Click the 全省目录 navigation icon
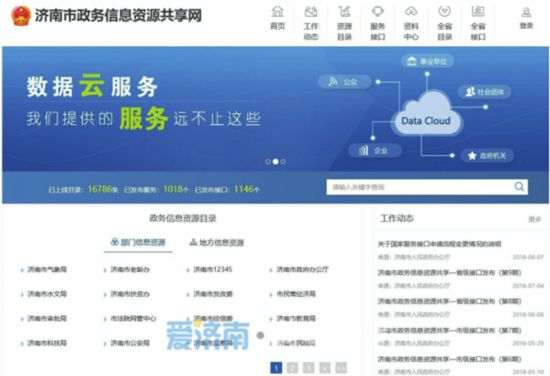The height and width of the screenshot is (376, 550). [444, 12]
